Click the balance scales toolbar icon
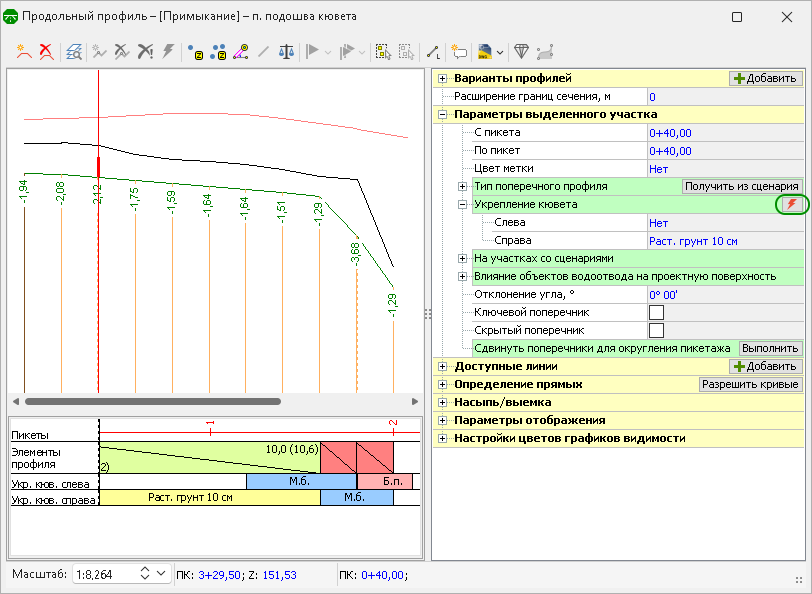The width and height of the screenshot is (812, 594). pos(286,50)
